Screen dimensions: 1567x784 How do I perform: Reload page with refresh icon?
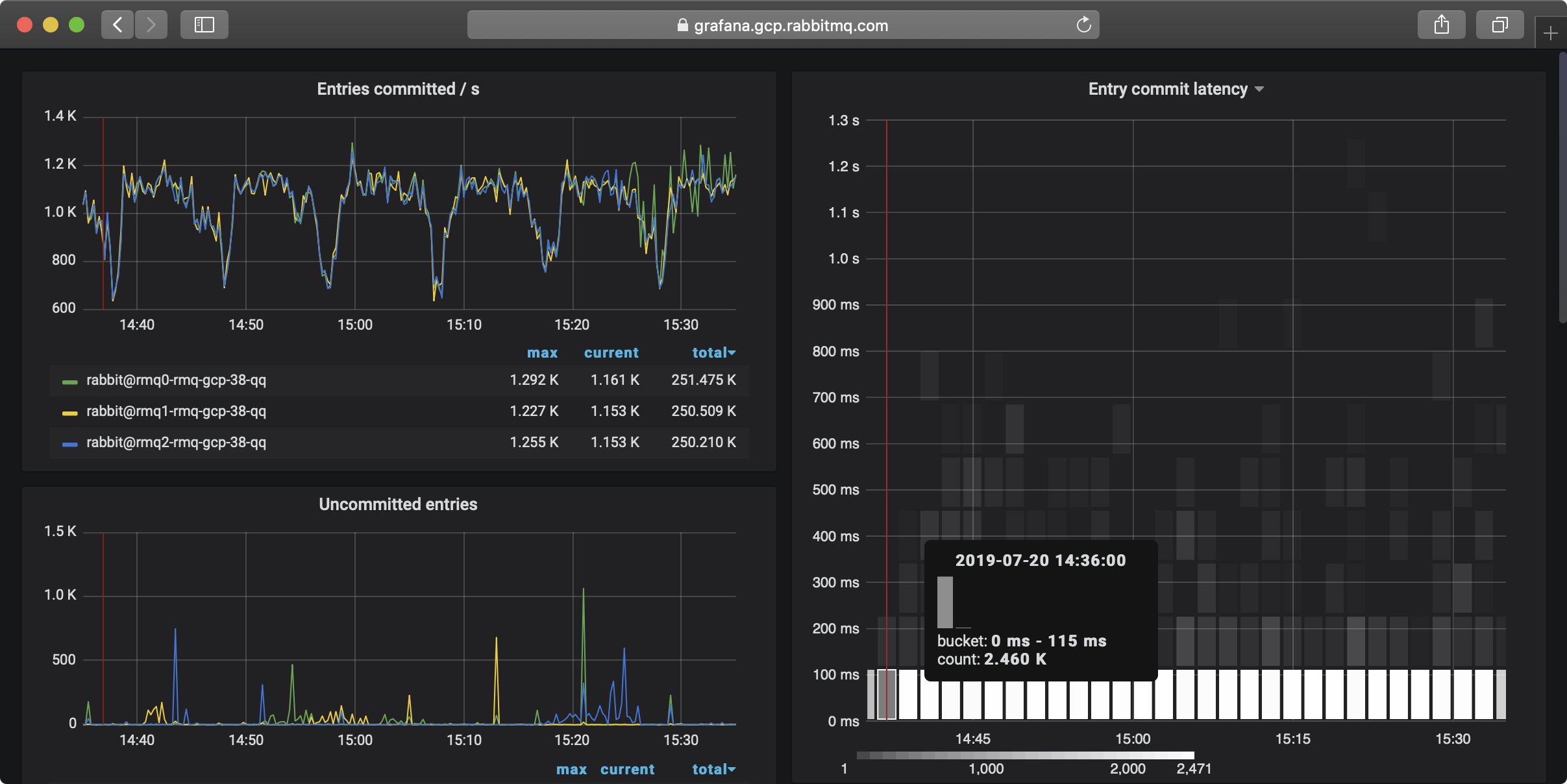pos(1083,25)
